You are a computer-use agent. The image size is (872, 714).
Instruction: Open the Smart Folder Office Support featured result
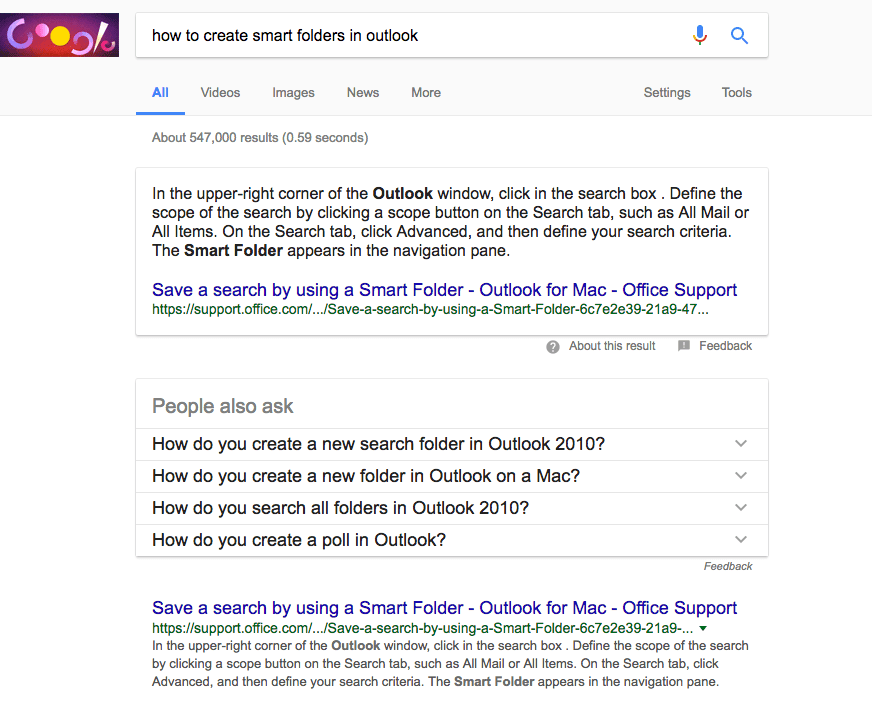[x=444, y=289]
